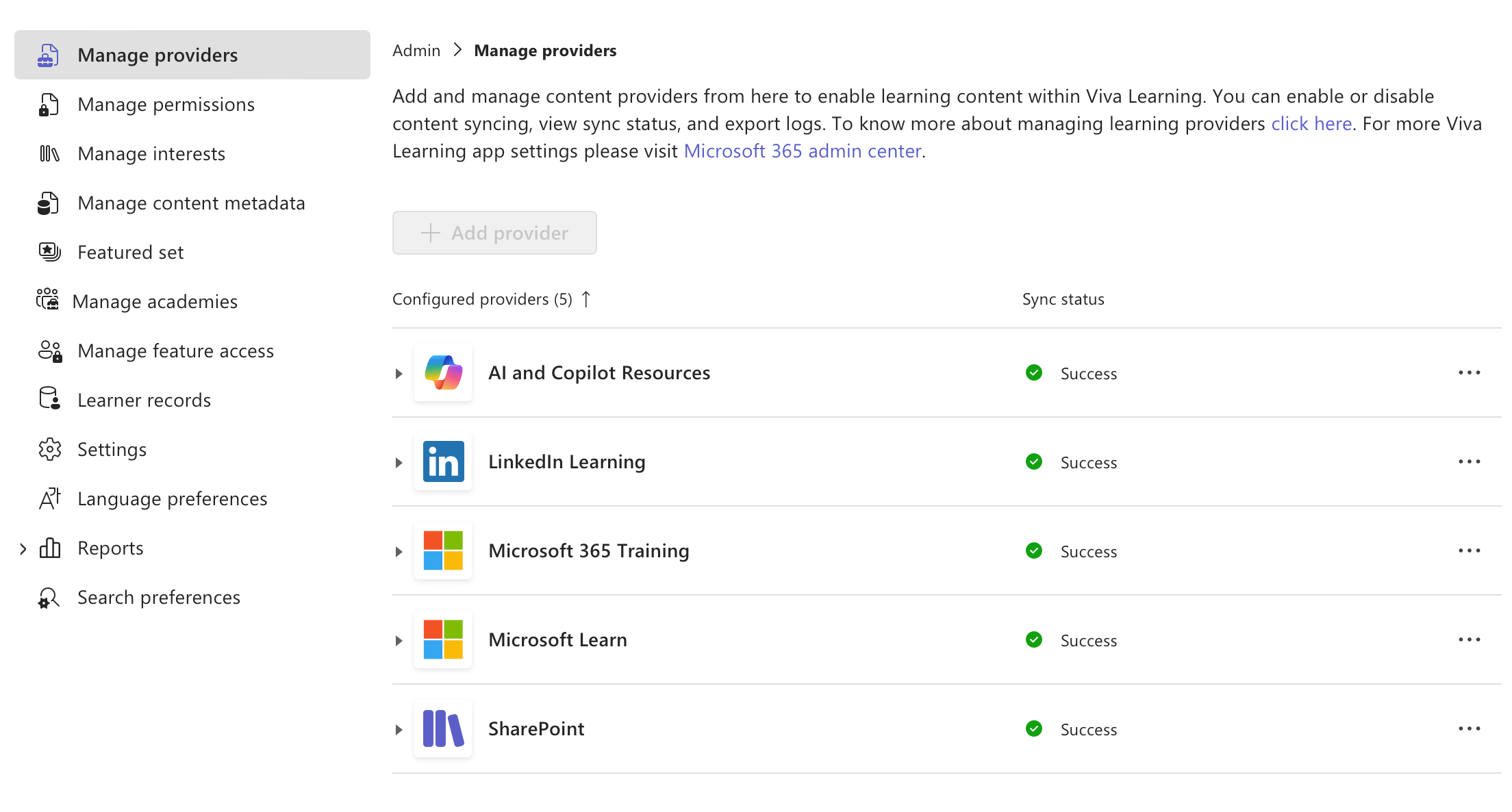Open more options for AI and Copilot Resources

(1470, 372)
